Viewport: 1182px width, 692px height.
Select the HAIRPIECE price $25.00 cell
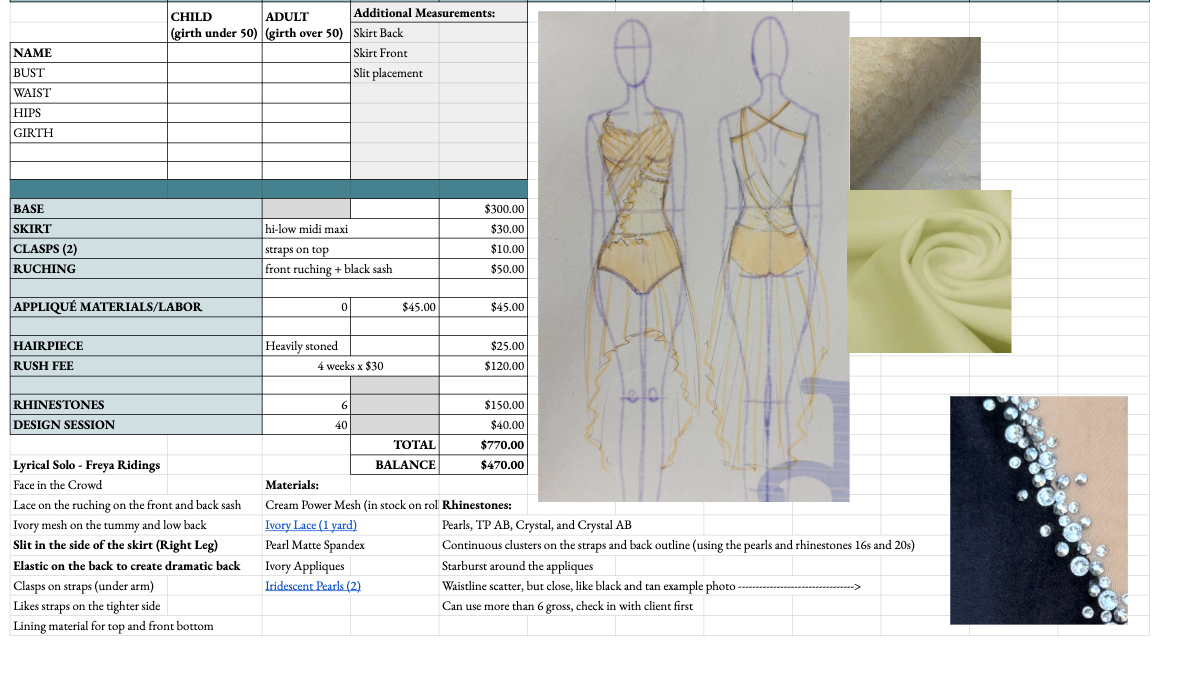(483, 346)
